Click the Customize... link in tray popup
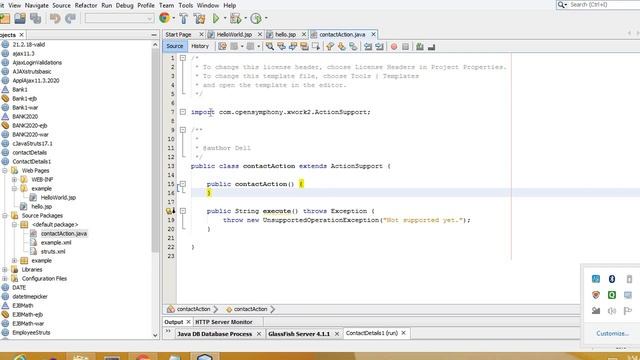 (x=612, y=333)
